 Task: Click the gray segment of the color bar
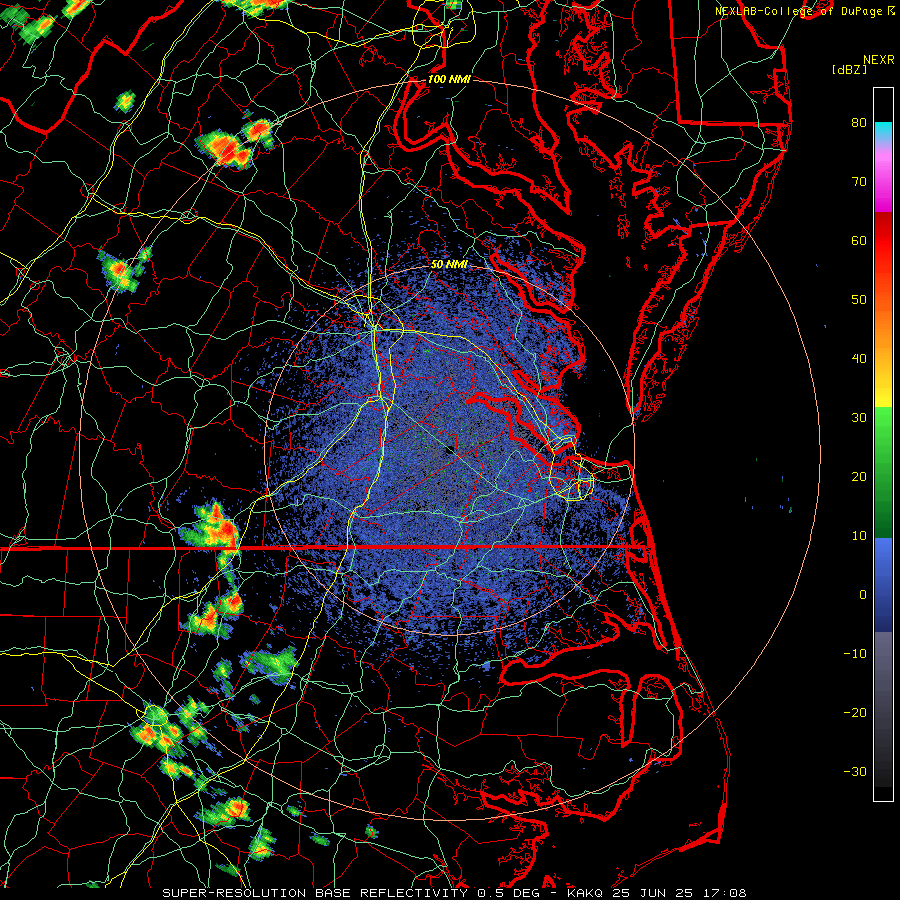tap(883, 709)
